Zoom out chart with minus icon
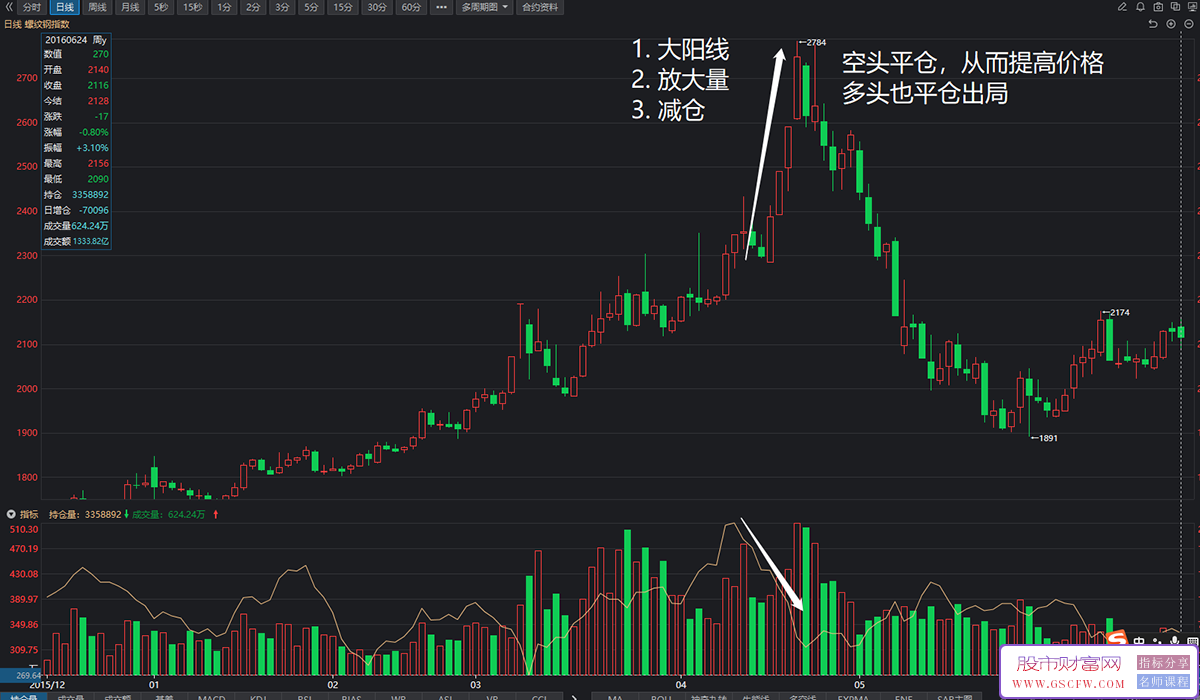Viewport: 1200px width, 700px height. [x=1188, y=23]
